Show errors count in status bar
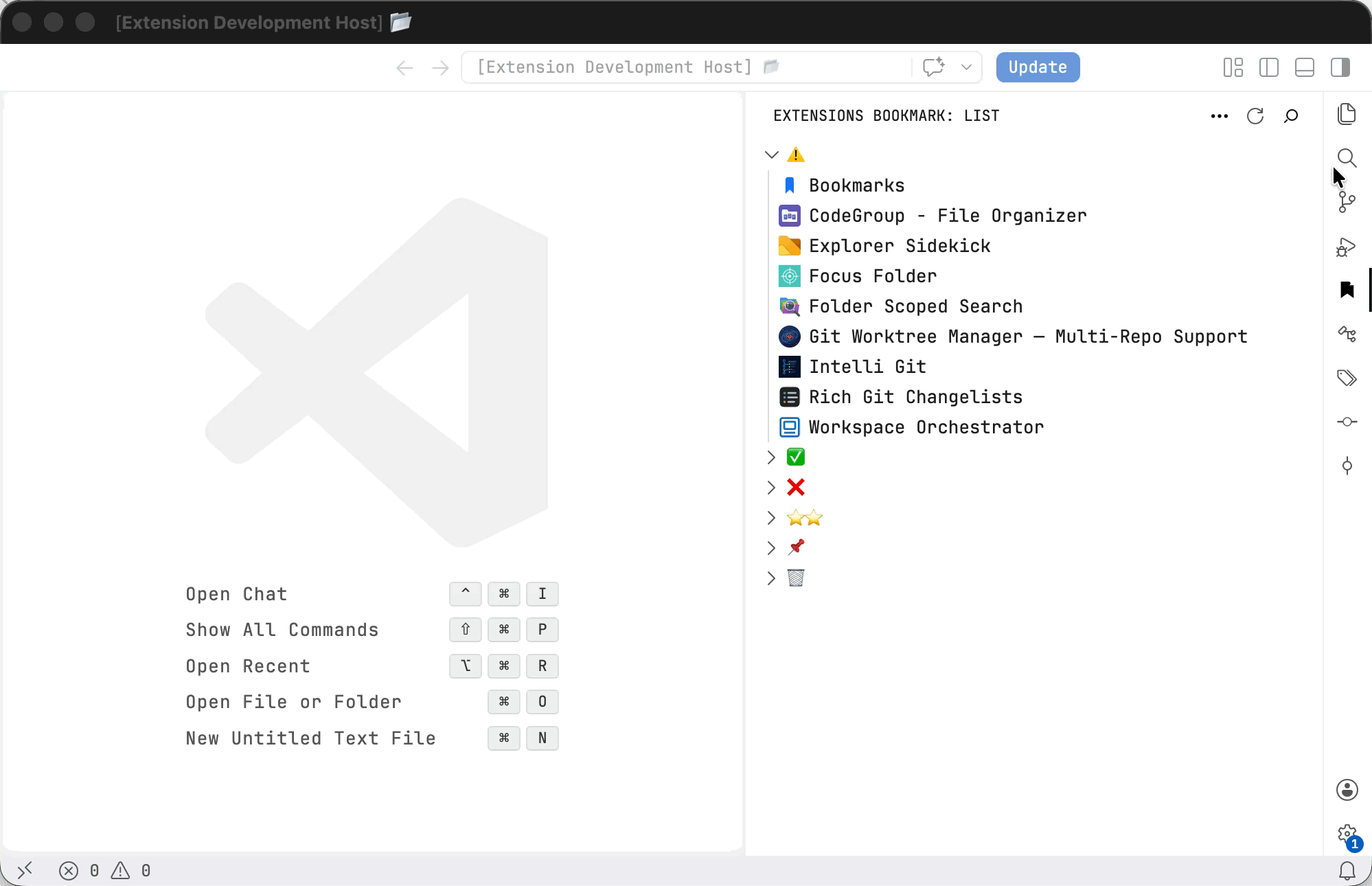 point(78,870)
